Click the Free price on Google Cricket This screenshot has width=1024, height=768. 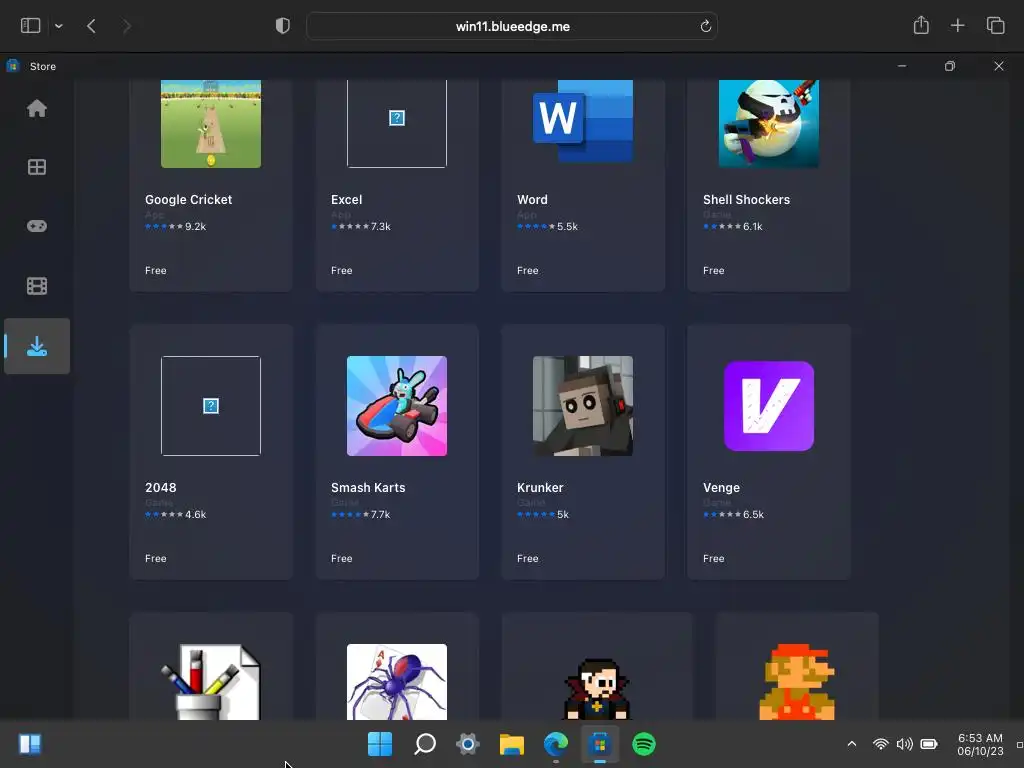(155, 270)
